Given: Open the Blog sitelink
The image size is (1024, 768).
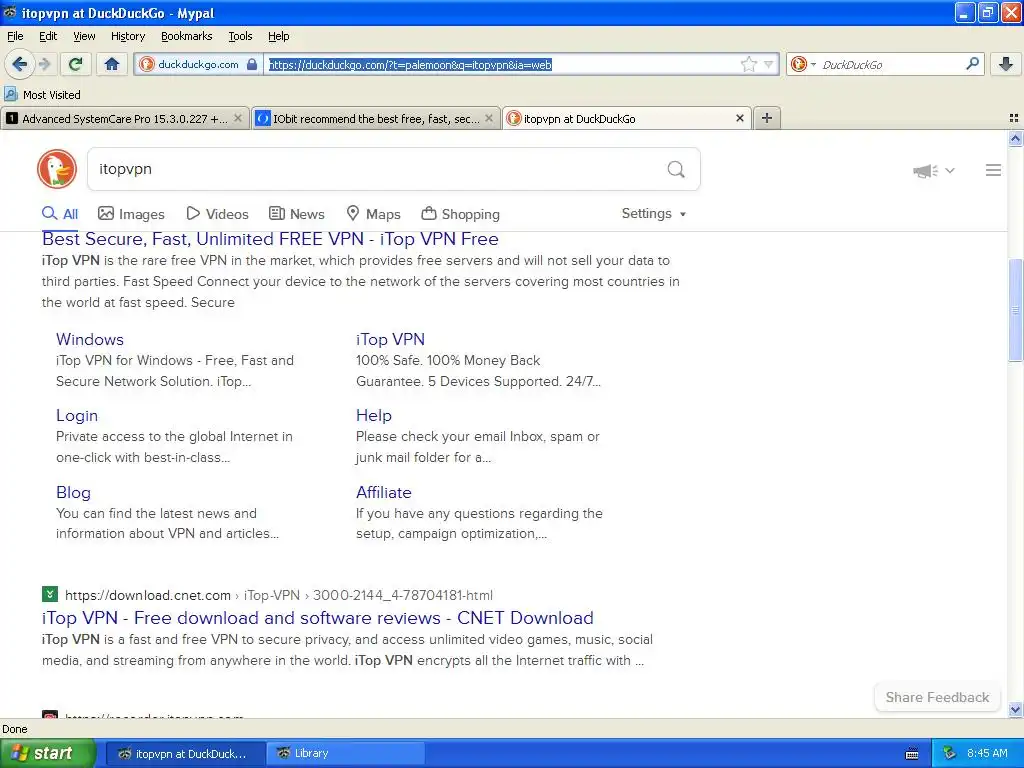Looking at the screenshot, I should coord(73,492).
